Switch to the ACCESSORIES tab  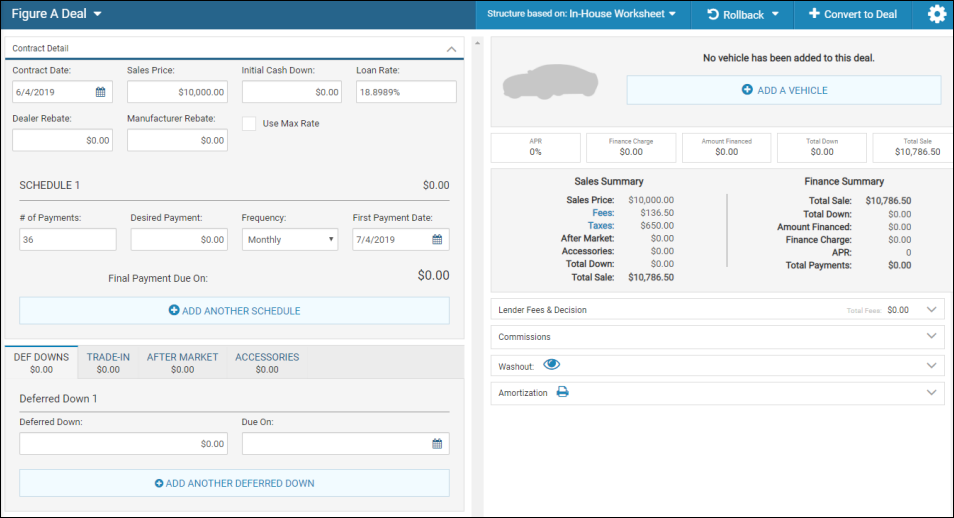267,363
